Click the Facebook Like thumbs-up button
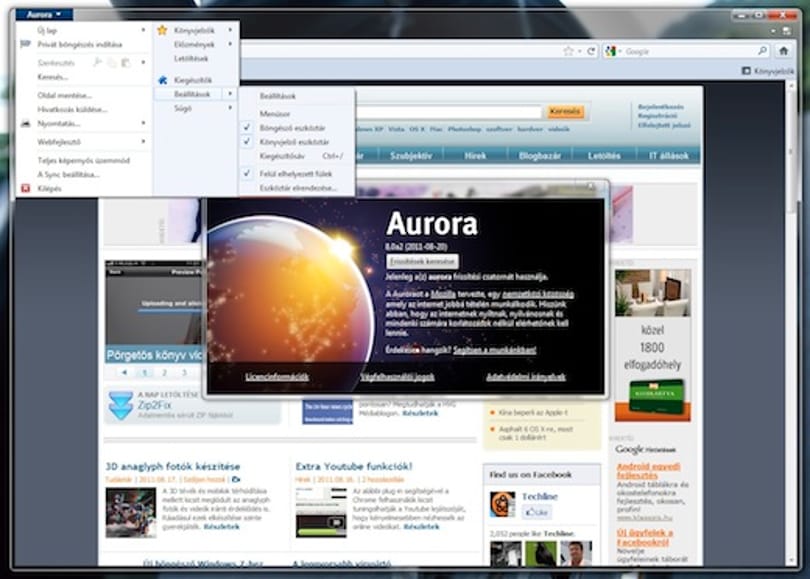Image resolution: width=810 pixels, height=579 pixels. pyautogui.click(x=537, y=512)
